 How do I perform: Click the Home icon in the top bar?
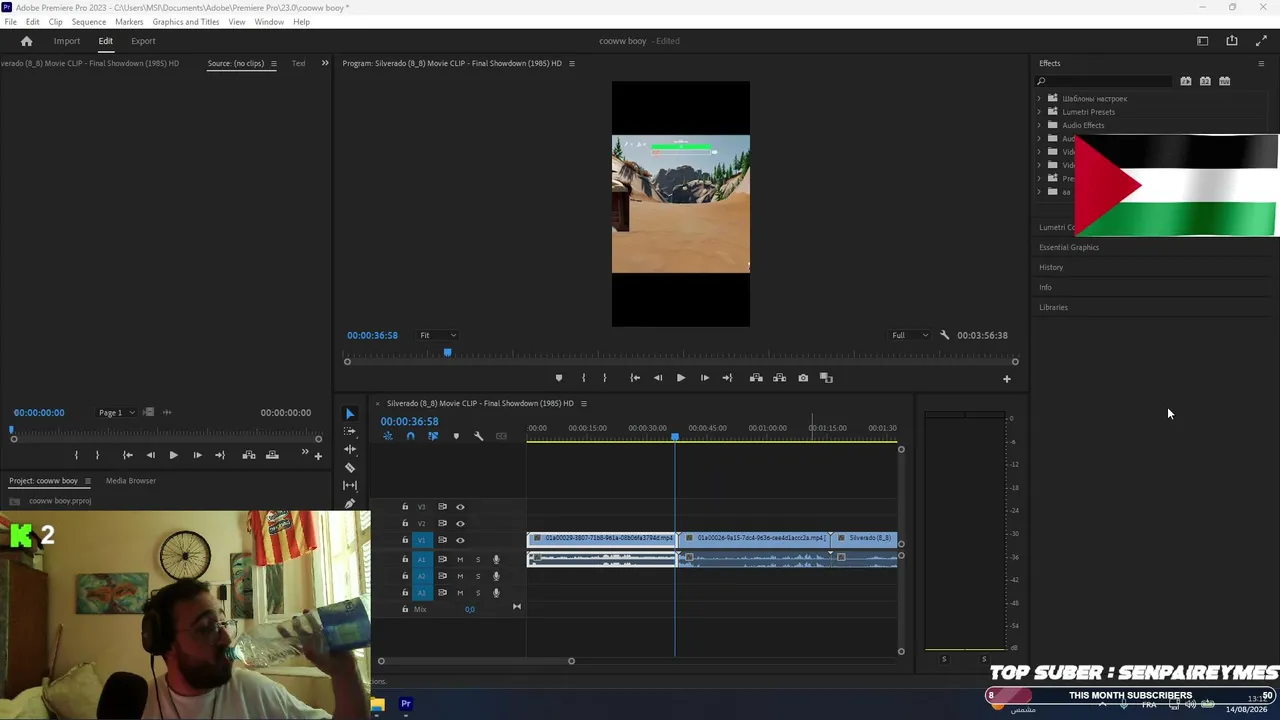coord(27,41)
